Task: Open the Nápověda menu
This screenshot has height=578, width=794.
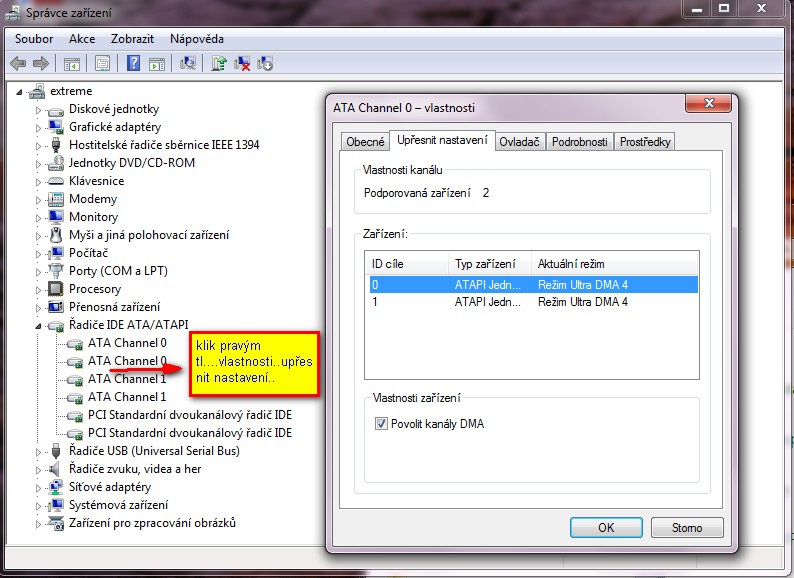Action: pos(196,38)
